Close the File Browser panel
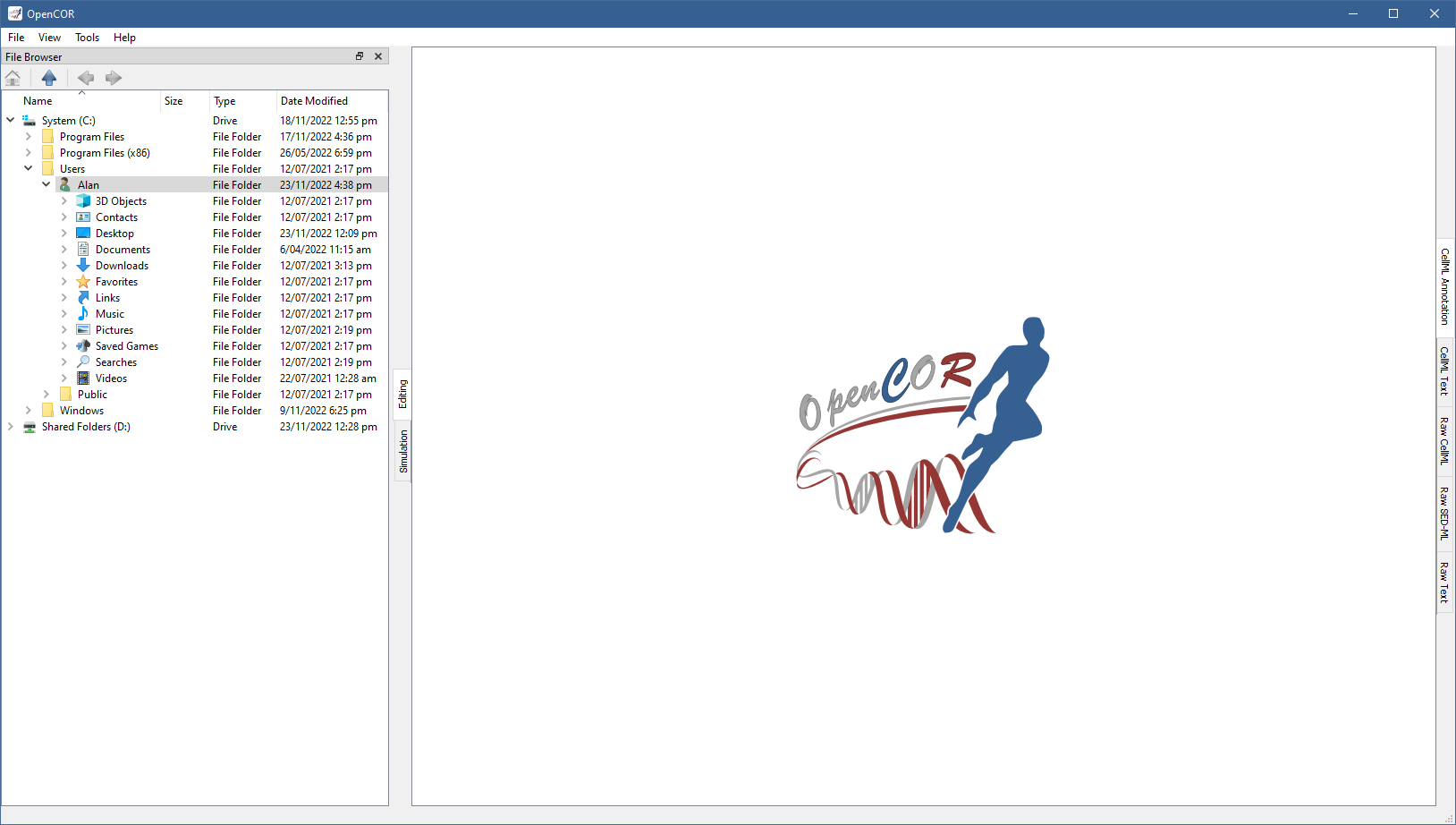The image size is (1456, 825). [378, 56]
